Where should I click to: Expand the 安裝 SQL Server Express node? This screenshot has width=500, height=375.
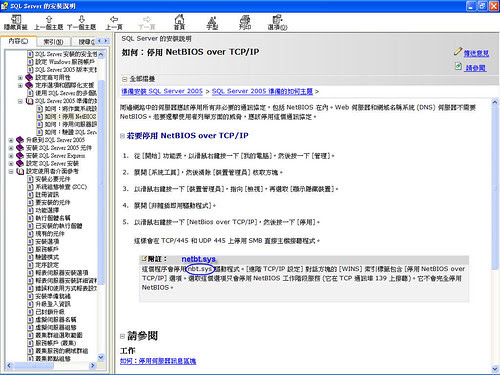coord(11,156)
